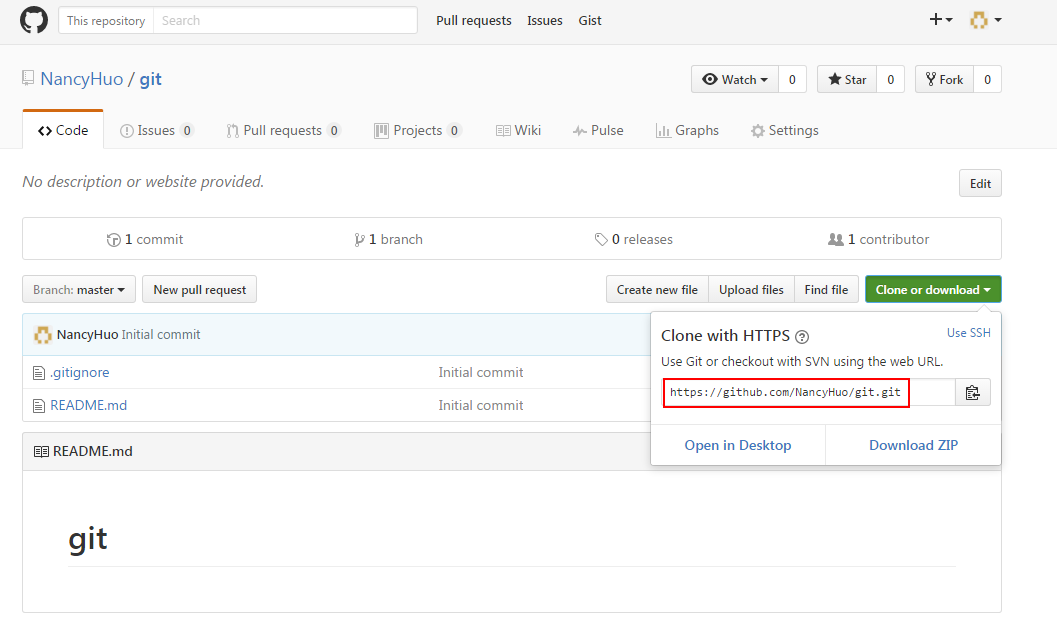Click the commit history clock icon
The height and width of the screenshot is (625, 1057).
[x=113, y=240]
